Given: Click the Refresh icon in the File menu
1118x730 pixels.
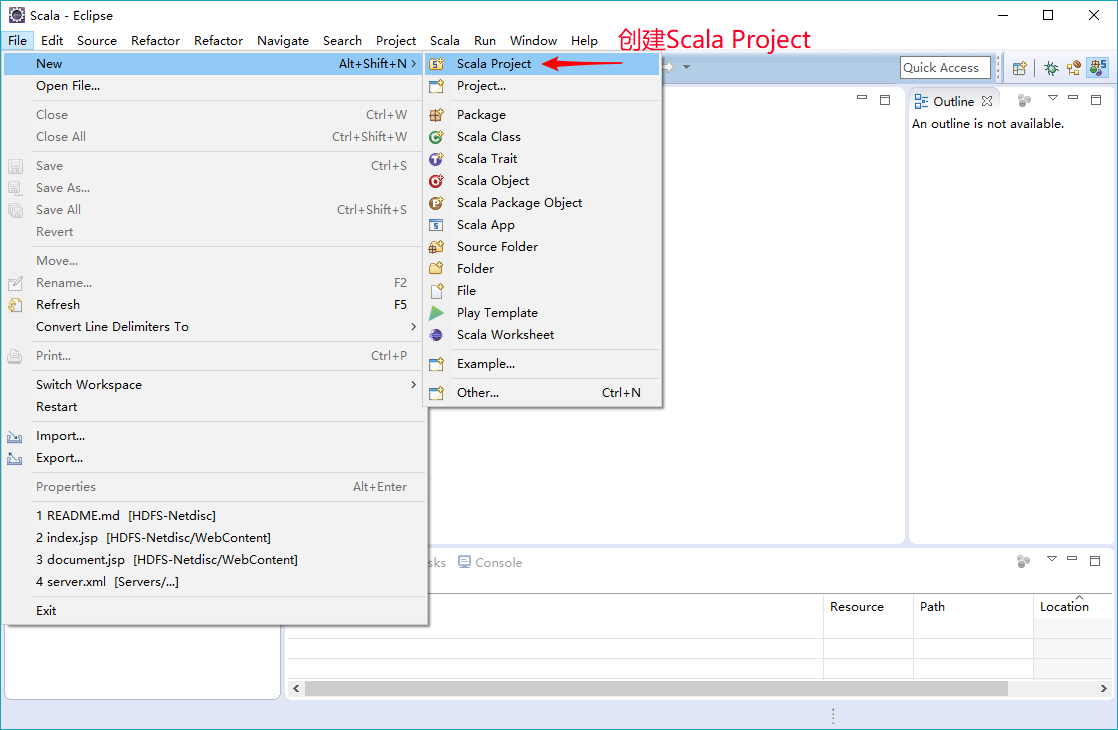Looking at the screenshot, I should pos(15,305).
